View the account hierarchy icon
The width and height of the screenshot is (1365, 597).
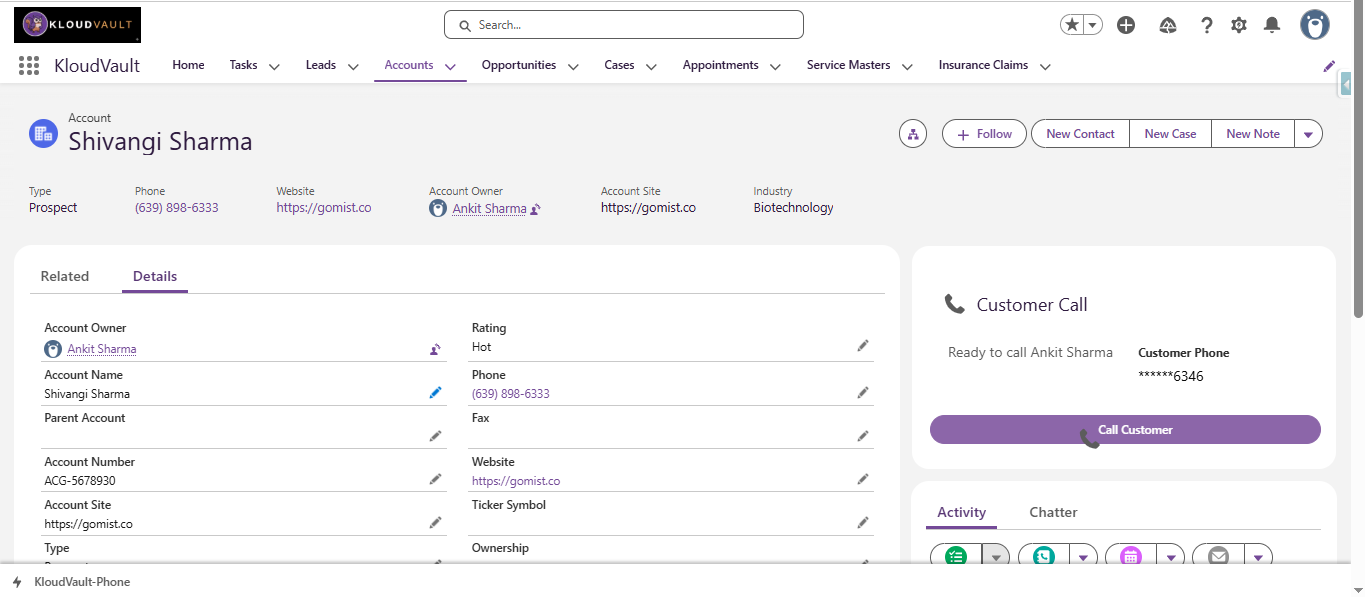tap(913, 134)
